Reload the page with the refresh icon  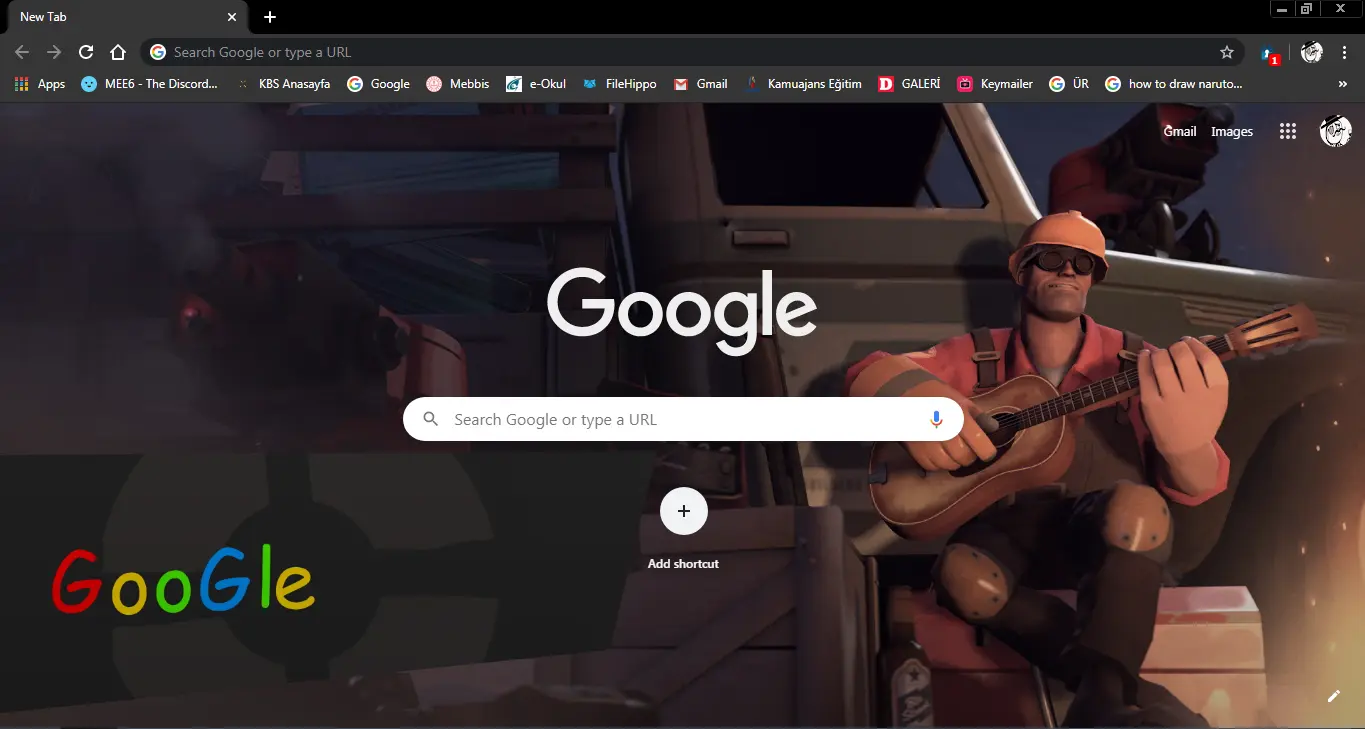click(86, 52)
